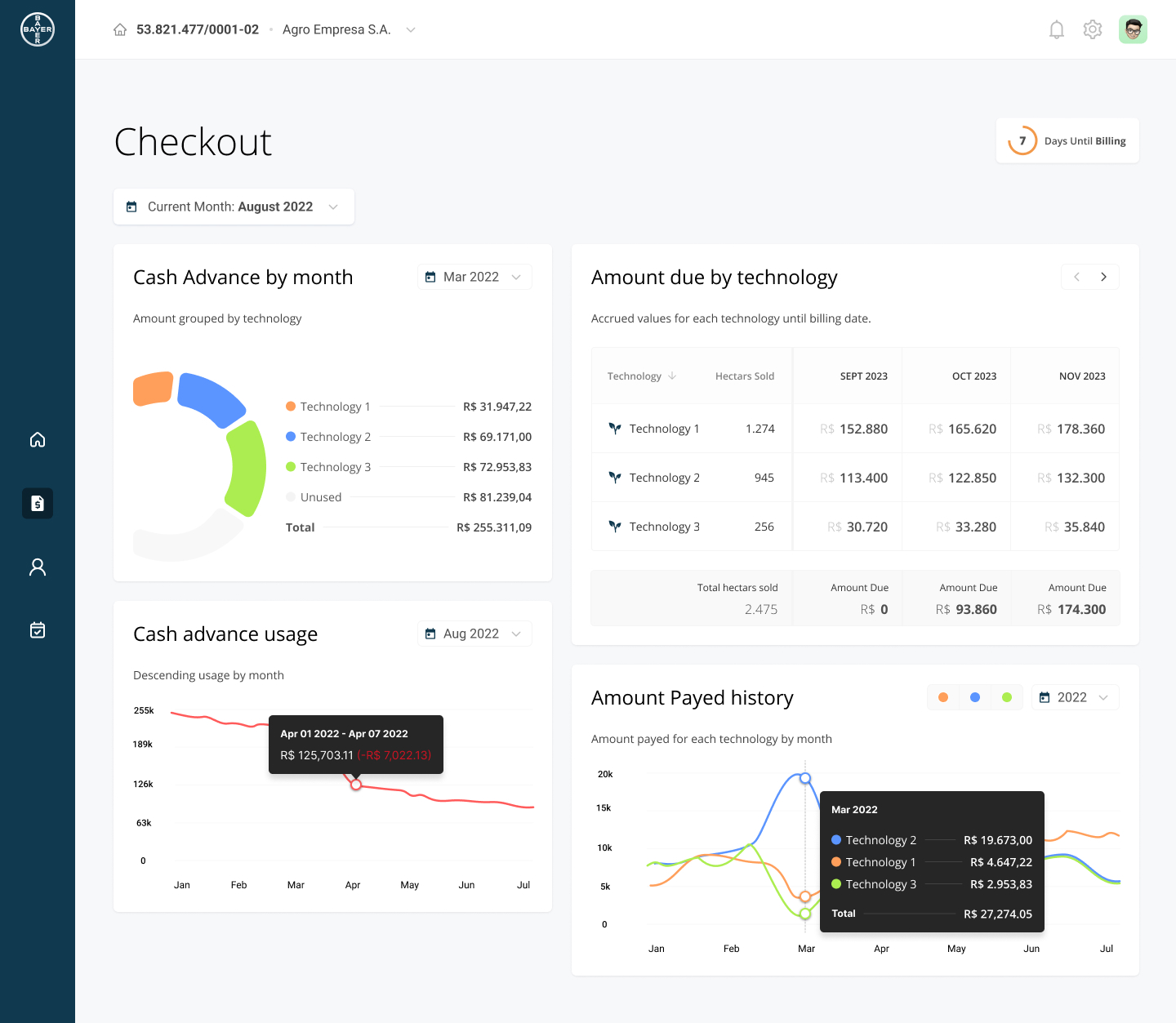Click the orange donut chart segment
This screenshot has width=1176, height=1023.
click(x=153, y=389)
